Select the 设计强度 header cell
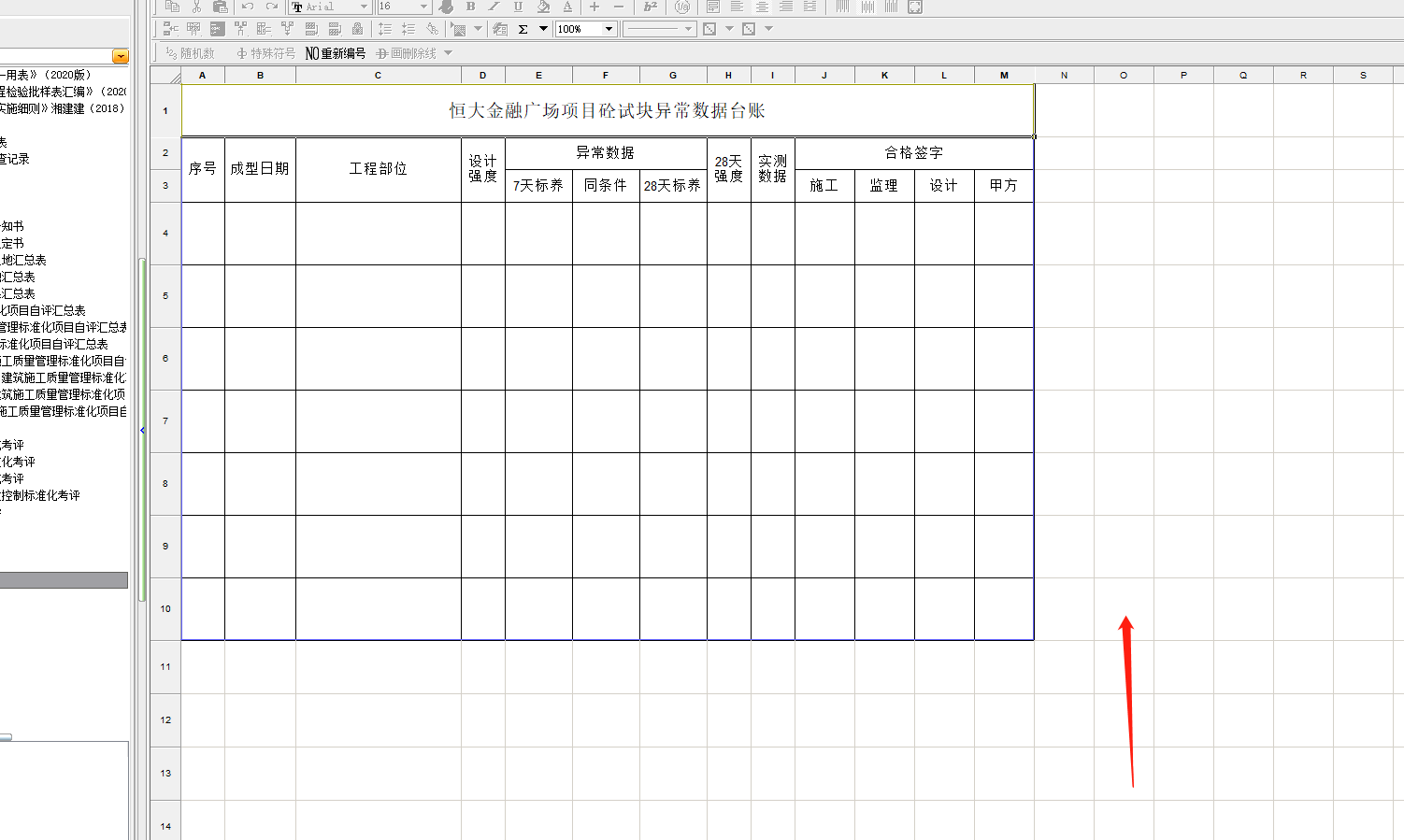Screen dimensions: 1404x840 (x=483, y=169)
